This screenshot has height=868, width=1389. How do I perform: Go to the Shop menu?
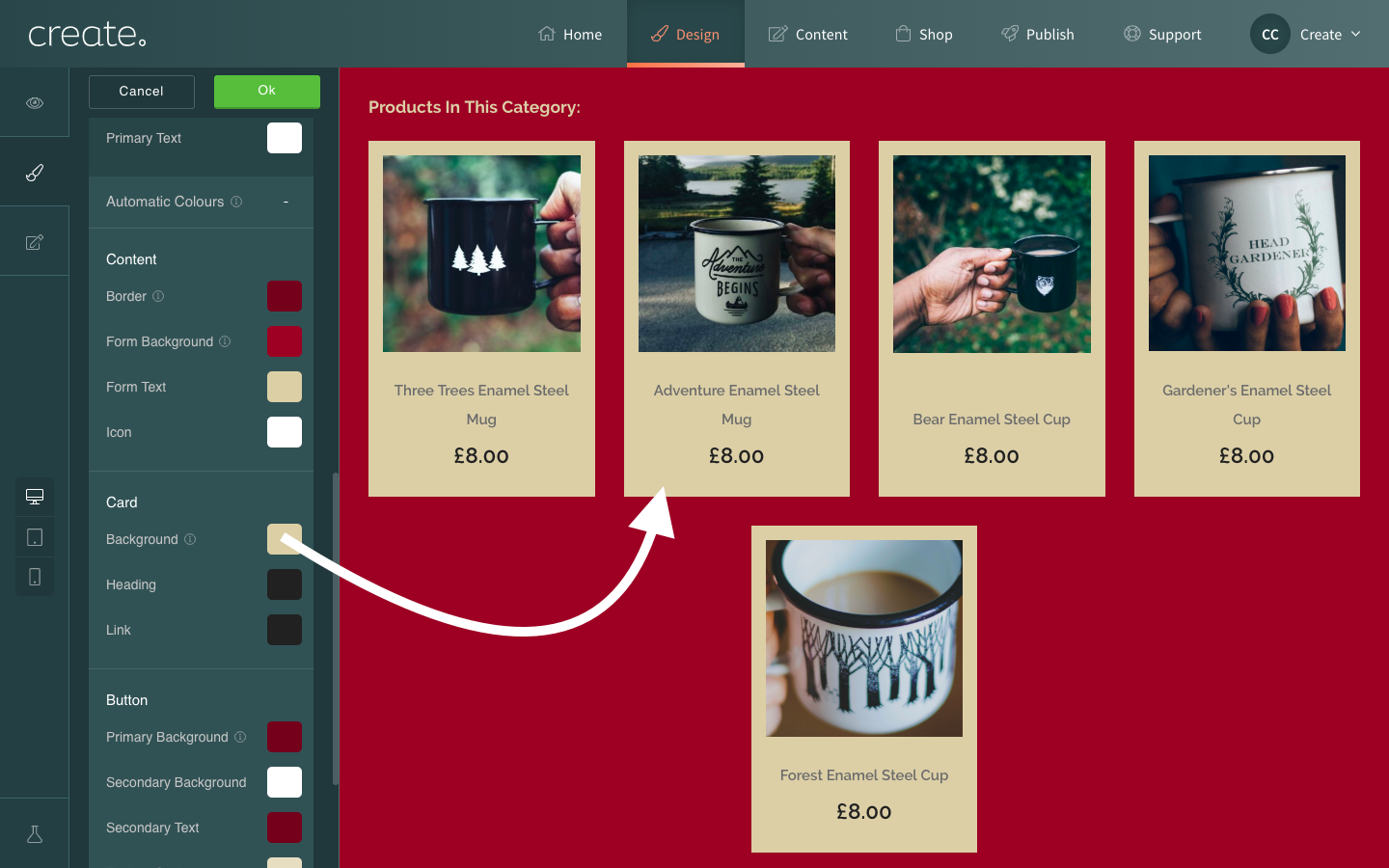point(924,34)
